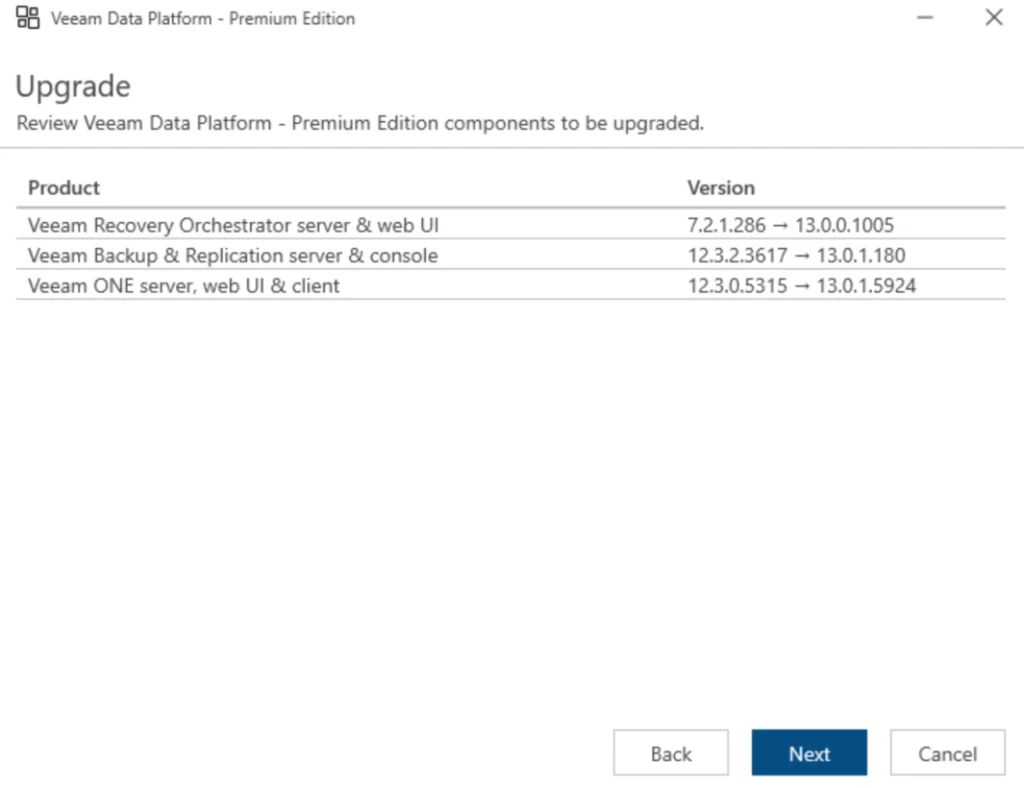
Task: Click the Product column header
Action: pyautogui.click(x=64, y=188)
